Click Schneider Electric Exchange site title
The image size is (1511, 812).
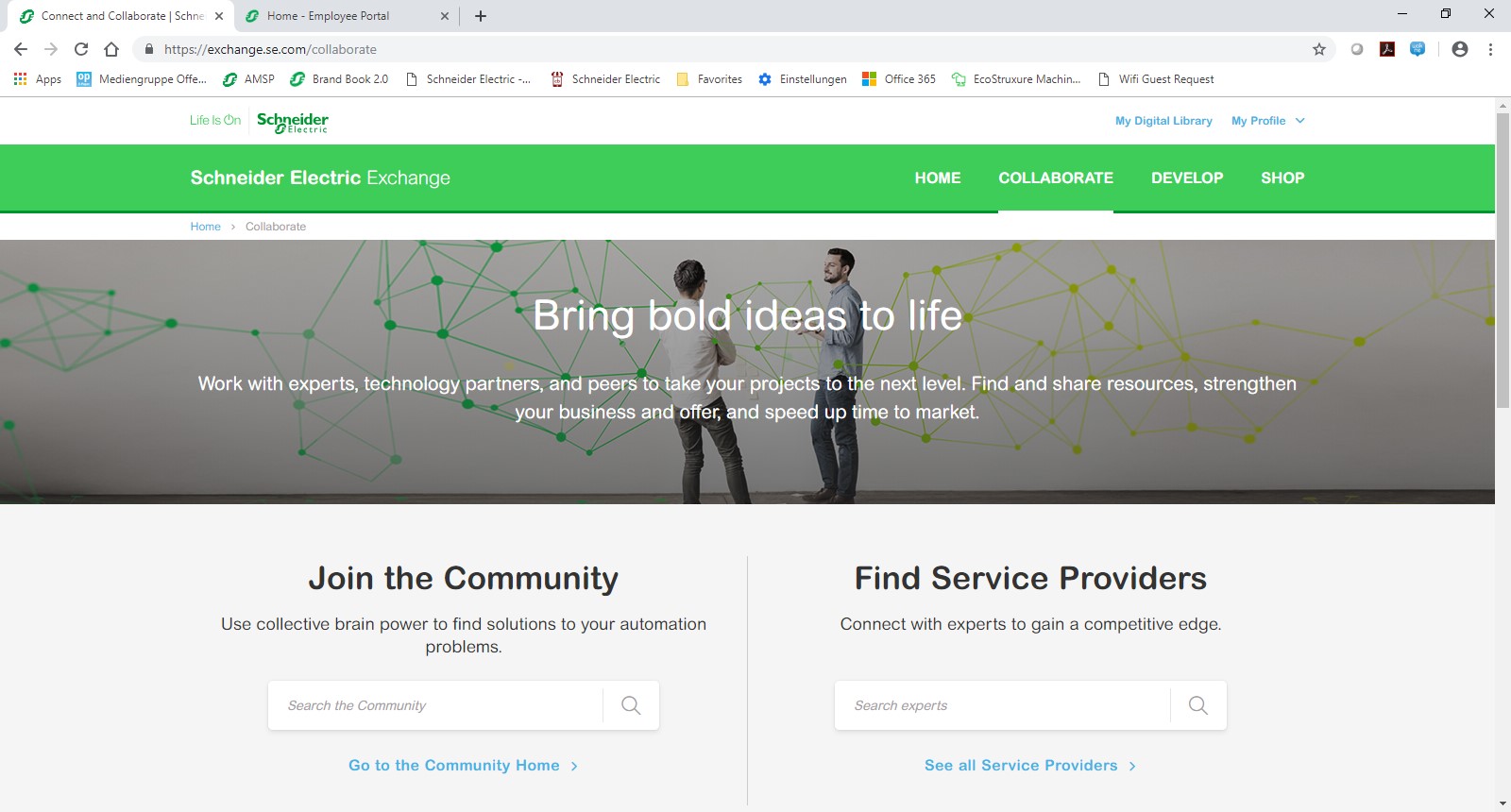tap(320, 178)
